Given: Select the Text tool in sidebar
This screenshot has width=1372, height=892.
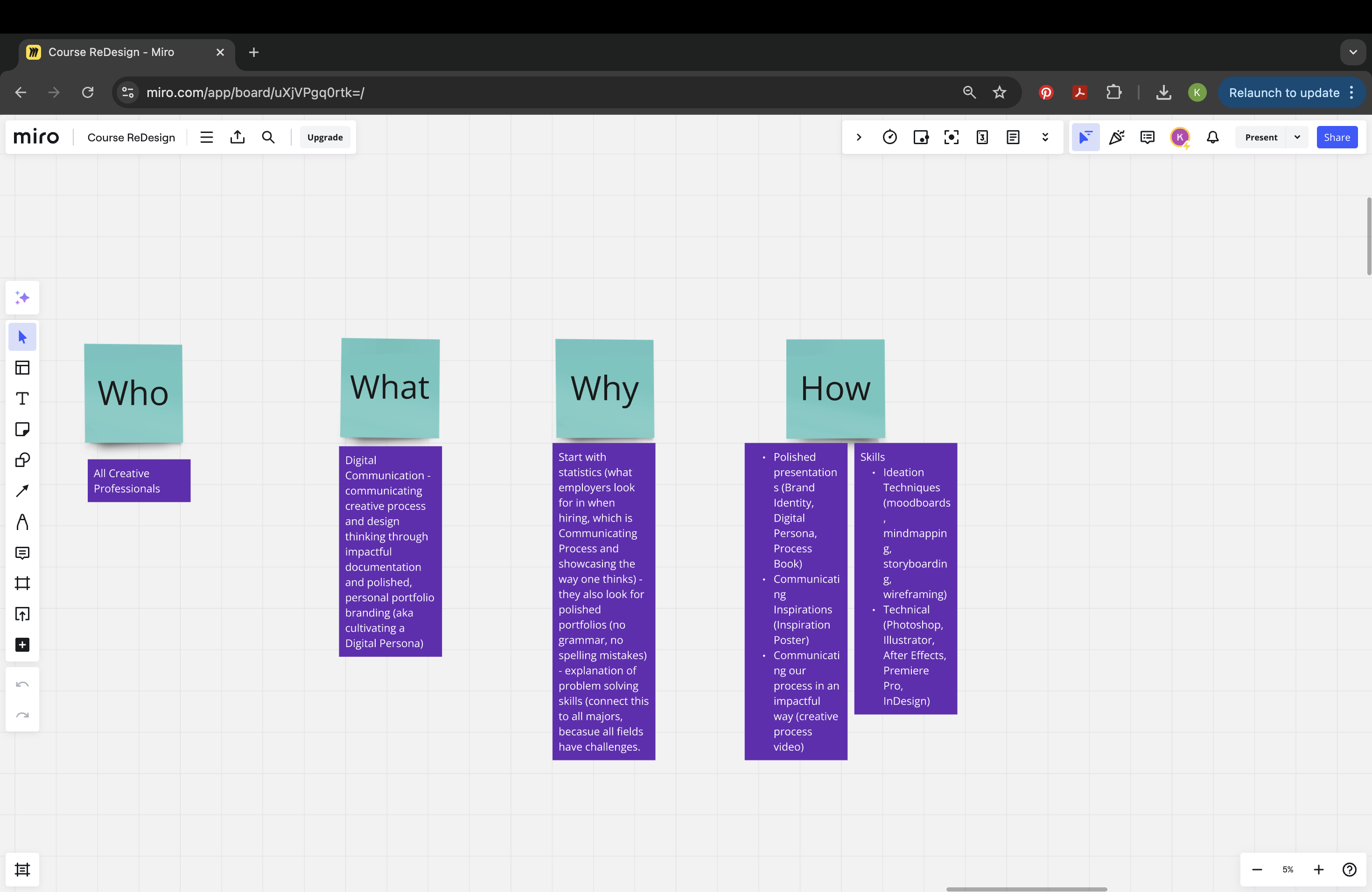Looking at the screenshot, I should (22, 399).
